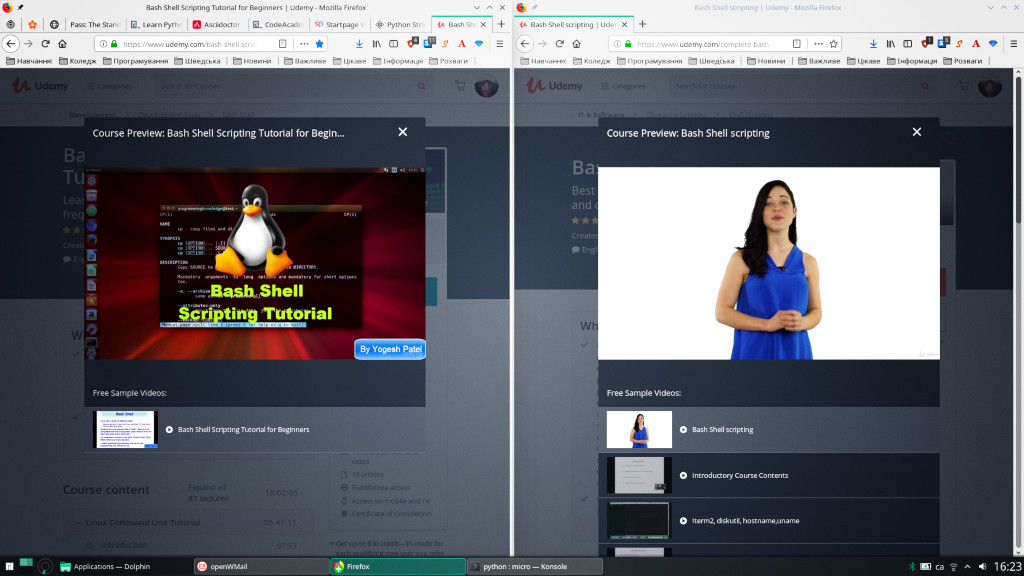Open thumbnail of Introductory Course Contents video
The width and height of the screenshot is (1024, 576).
point(639,475)
